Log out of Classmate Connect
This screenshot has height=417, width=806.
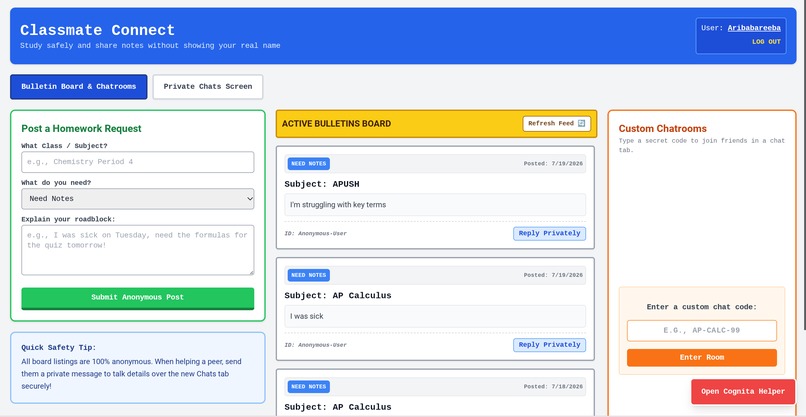(x=766, y=42)
